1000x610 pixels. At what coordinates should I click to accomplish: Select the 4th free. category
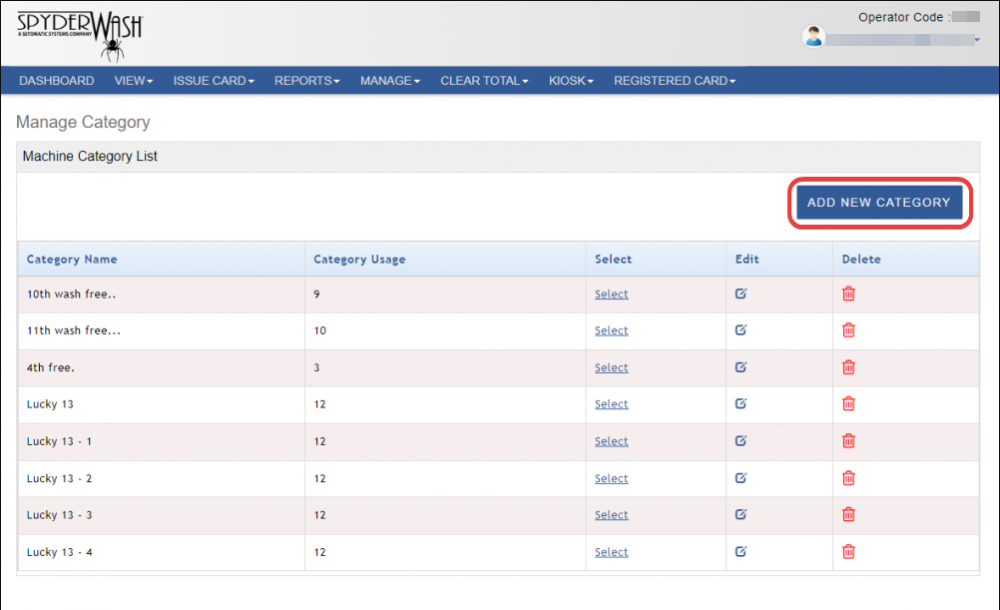[611, 367]
